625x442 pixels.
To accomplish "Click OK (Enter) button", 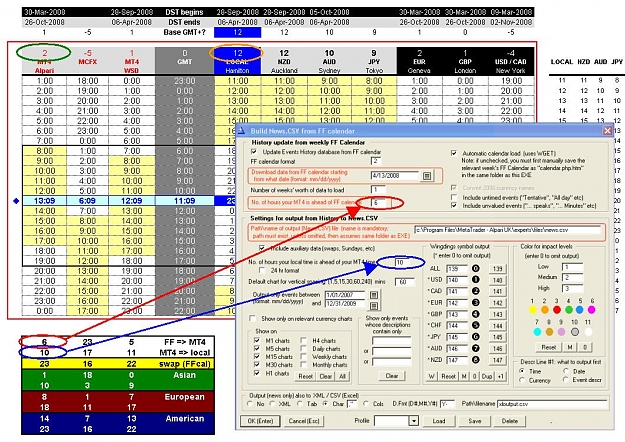I will [260, 421].
